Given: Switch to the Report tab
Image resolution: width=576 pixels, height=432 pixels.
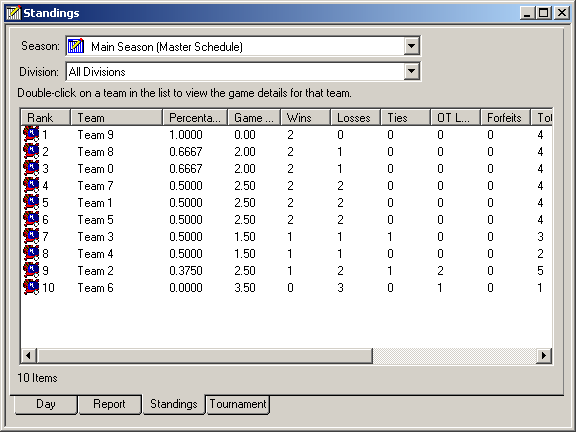Looking at the screenshot, I should click(109, 404).
